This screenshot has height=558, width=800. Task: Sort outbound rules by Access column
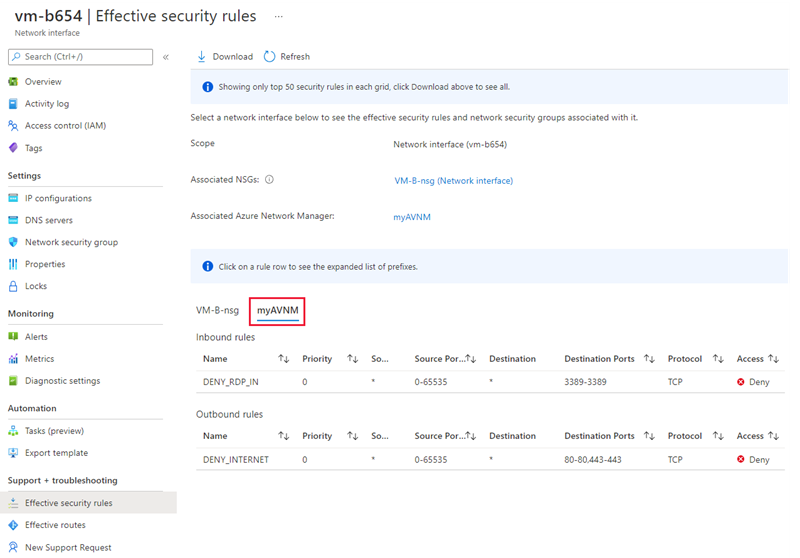click(773, 436)
